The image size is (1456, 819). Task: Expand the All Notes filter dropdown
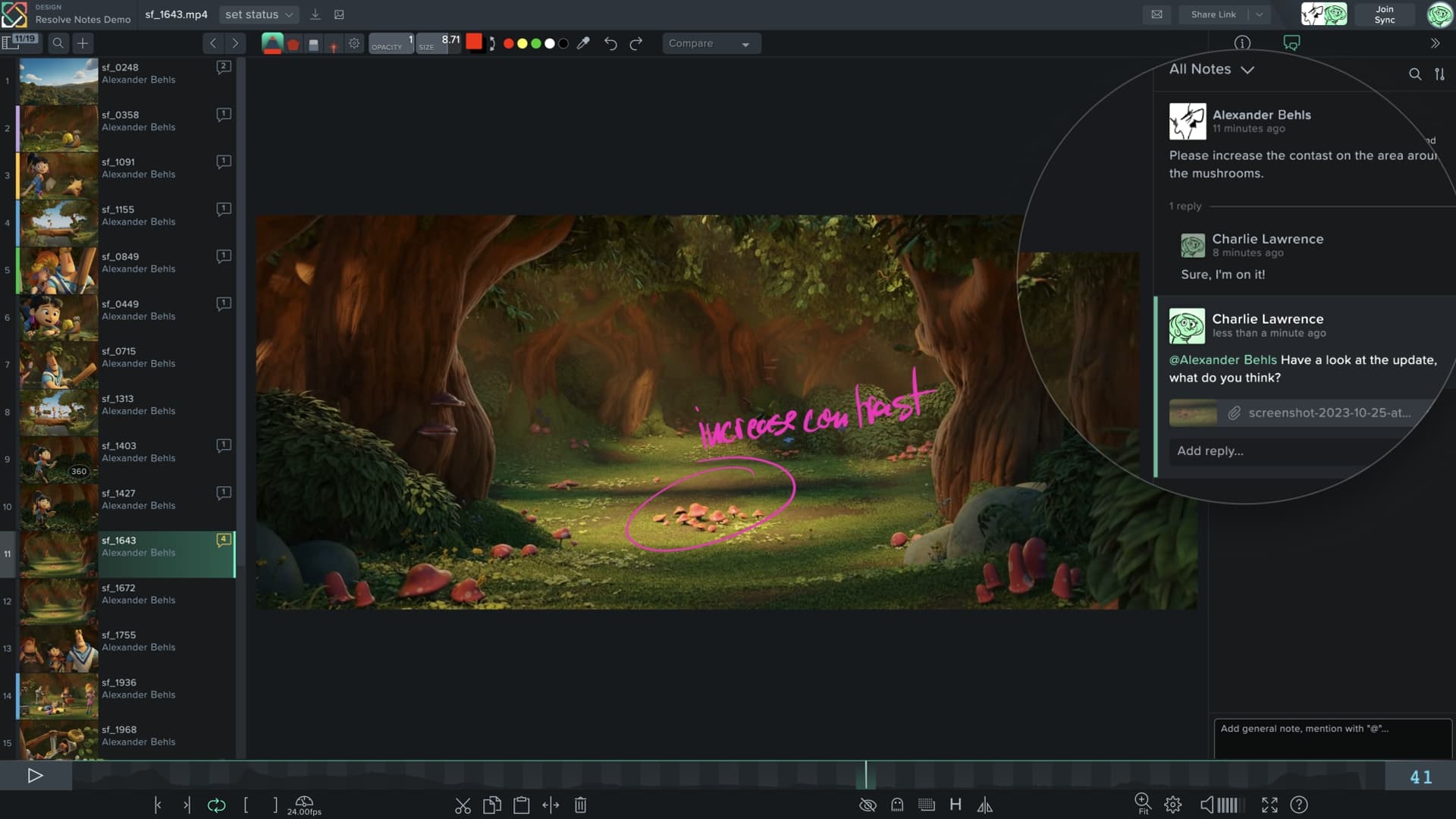[1249, 69]
